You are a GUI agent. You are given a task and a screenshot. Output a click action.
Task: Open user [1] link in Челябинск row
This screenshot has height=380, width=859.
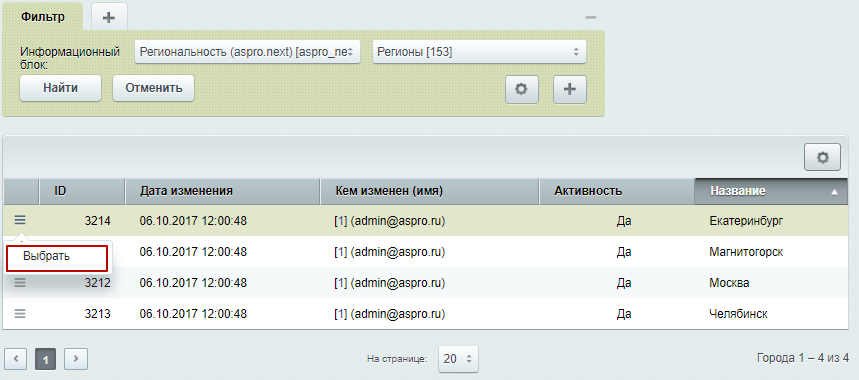pos(341,314)
